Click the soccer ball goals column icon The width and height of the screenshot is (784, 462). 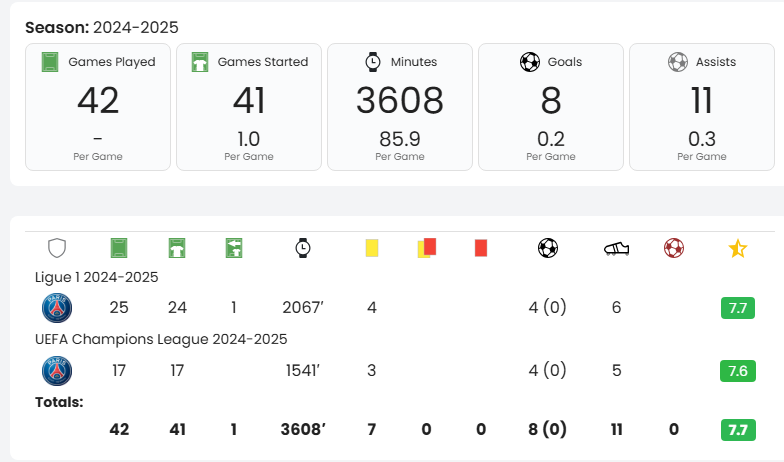(547, 247)
